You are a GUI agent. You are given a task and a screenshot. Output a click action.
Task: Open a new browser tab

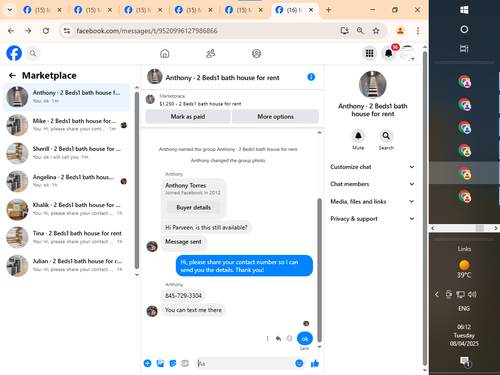click(328, 10)
